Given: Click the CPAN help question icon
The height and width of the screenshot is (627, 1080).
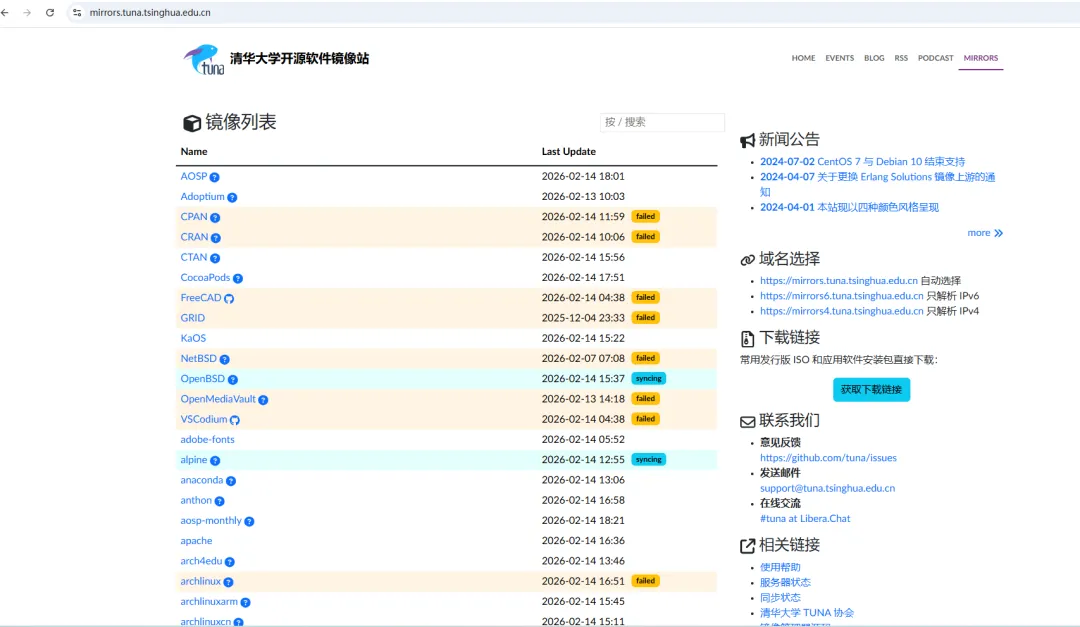Looking at the screenshot, I should (x=215, y=218).
